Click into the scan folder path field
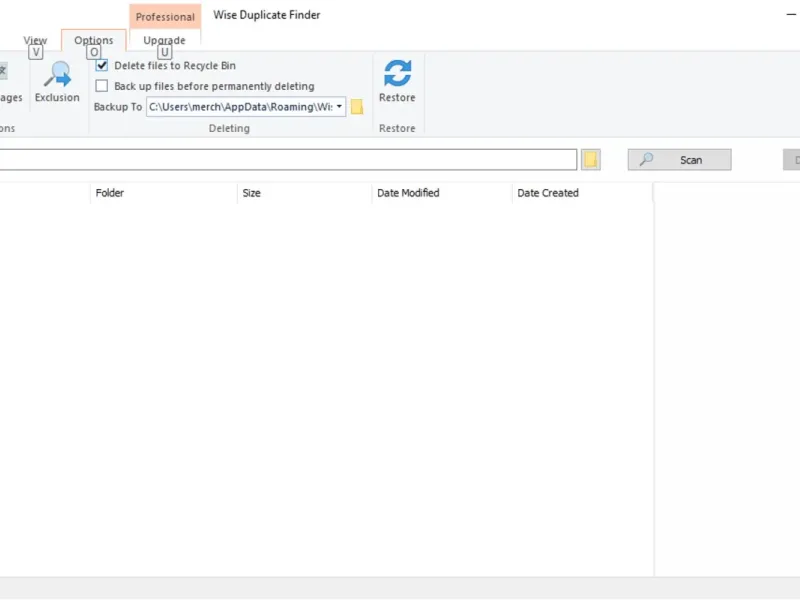This screenshot has height=600, width=800. point(288,160)
